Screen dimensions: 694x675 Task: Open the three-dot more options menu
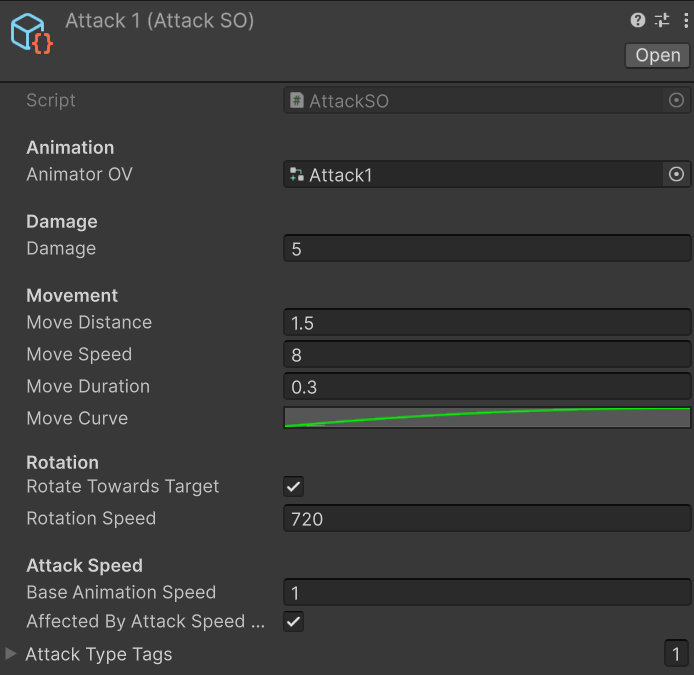point(686,20)
